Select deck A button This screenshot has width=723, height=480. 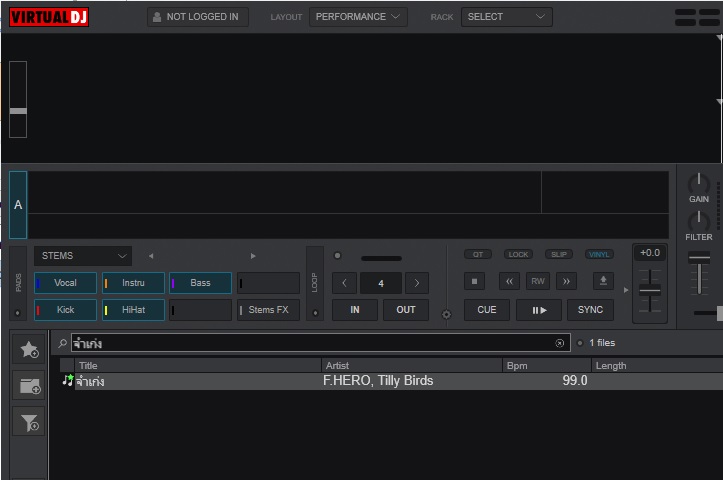click(18, 205)
